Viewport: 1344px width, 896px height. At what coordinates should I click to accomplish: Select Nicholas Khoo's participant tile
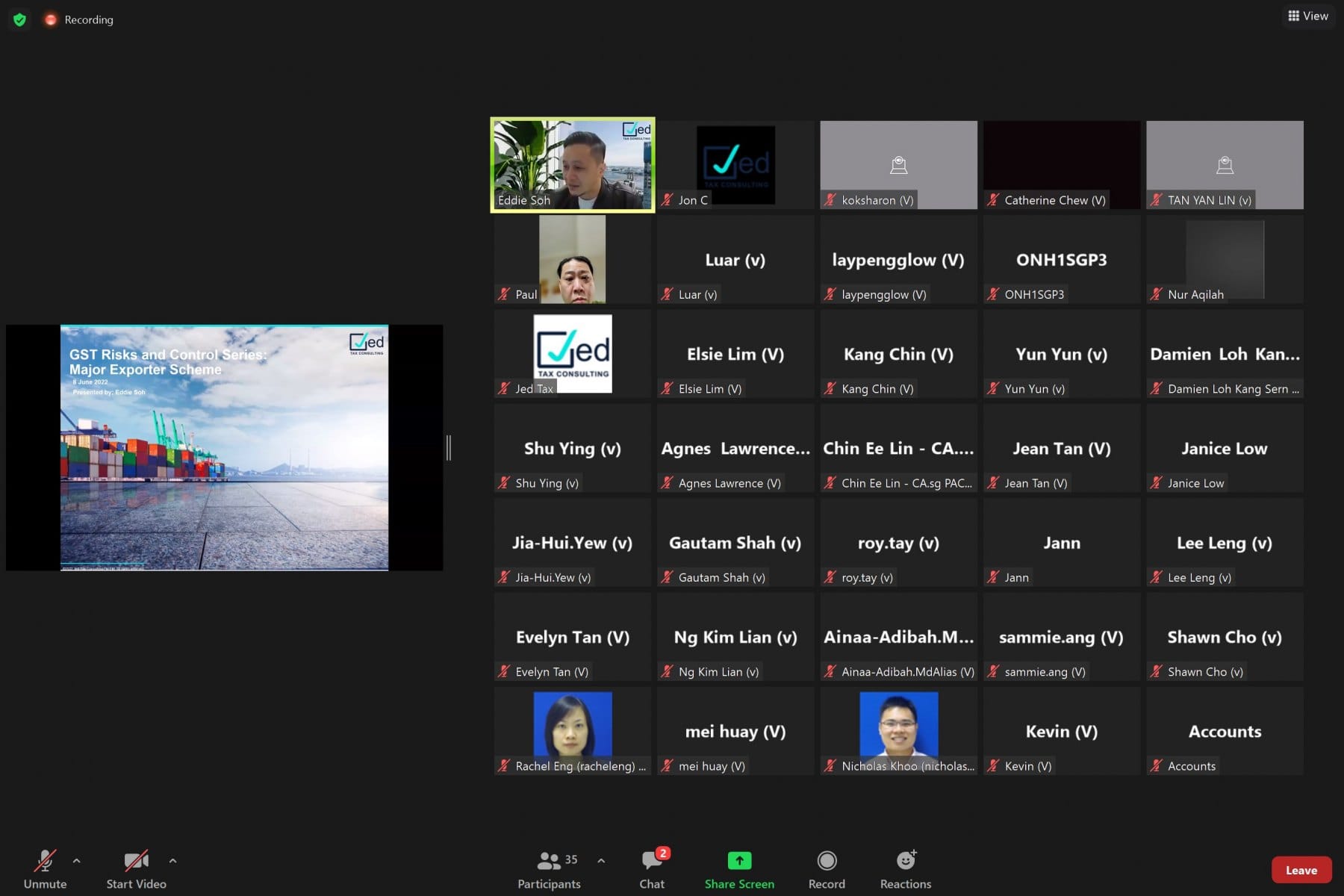(898, 730)
